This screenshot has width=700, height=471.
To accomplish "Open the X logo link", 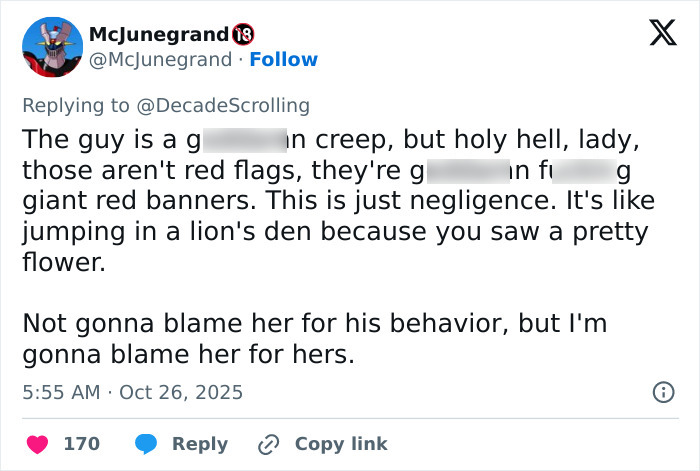I will pyautogui.click(x=655, y=36).
